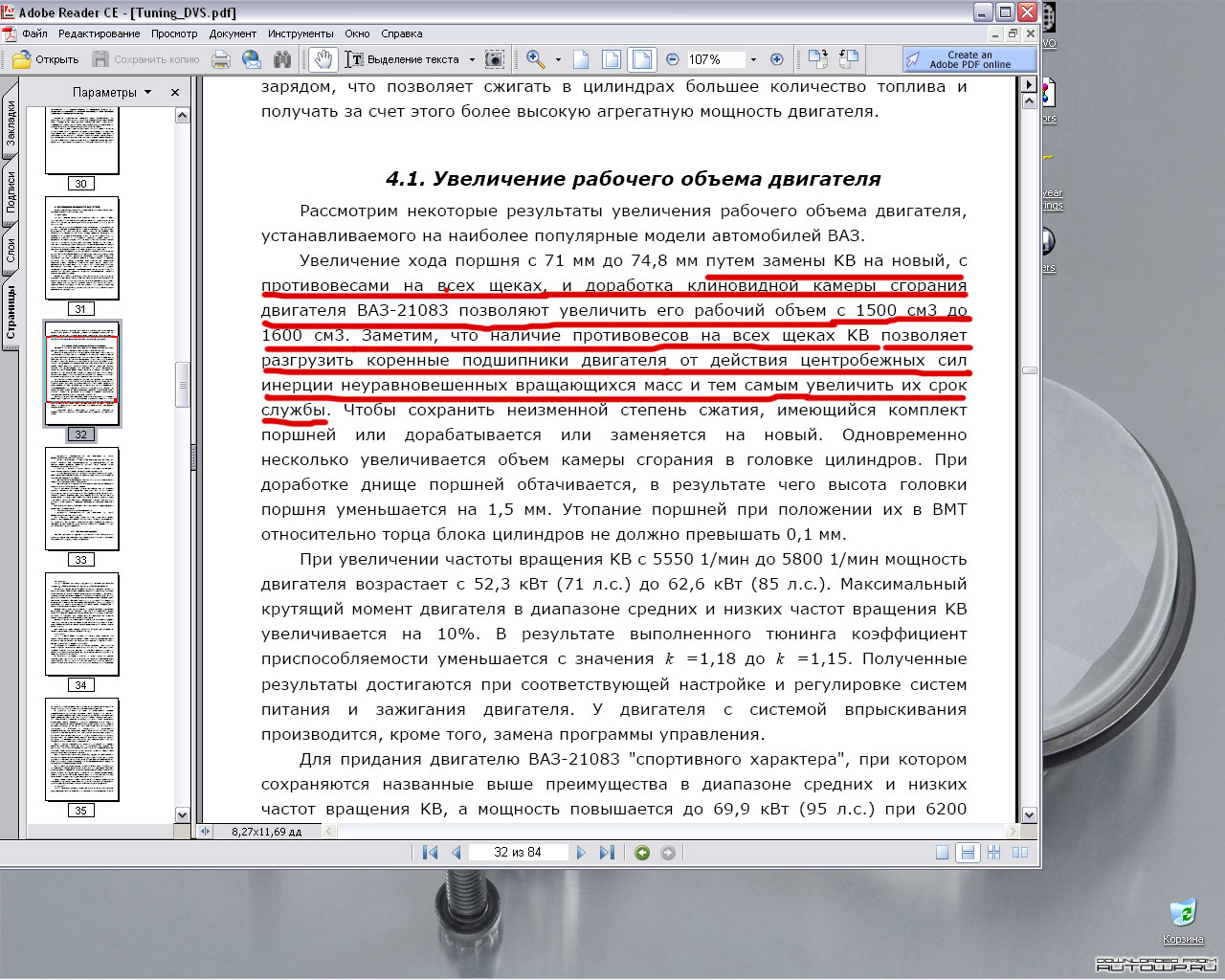Expand the zoom tool dropdown arrow
The height and width of the screenshot is (980, 1225).
pyautogui.click(x=558, y=59)
